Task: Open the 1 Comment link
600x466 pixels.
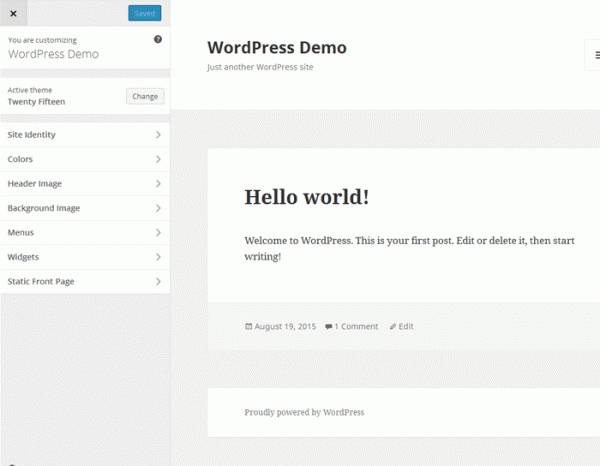Action: (x=356, y=326)
